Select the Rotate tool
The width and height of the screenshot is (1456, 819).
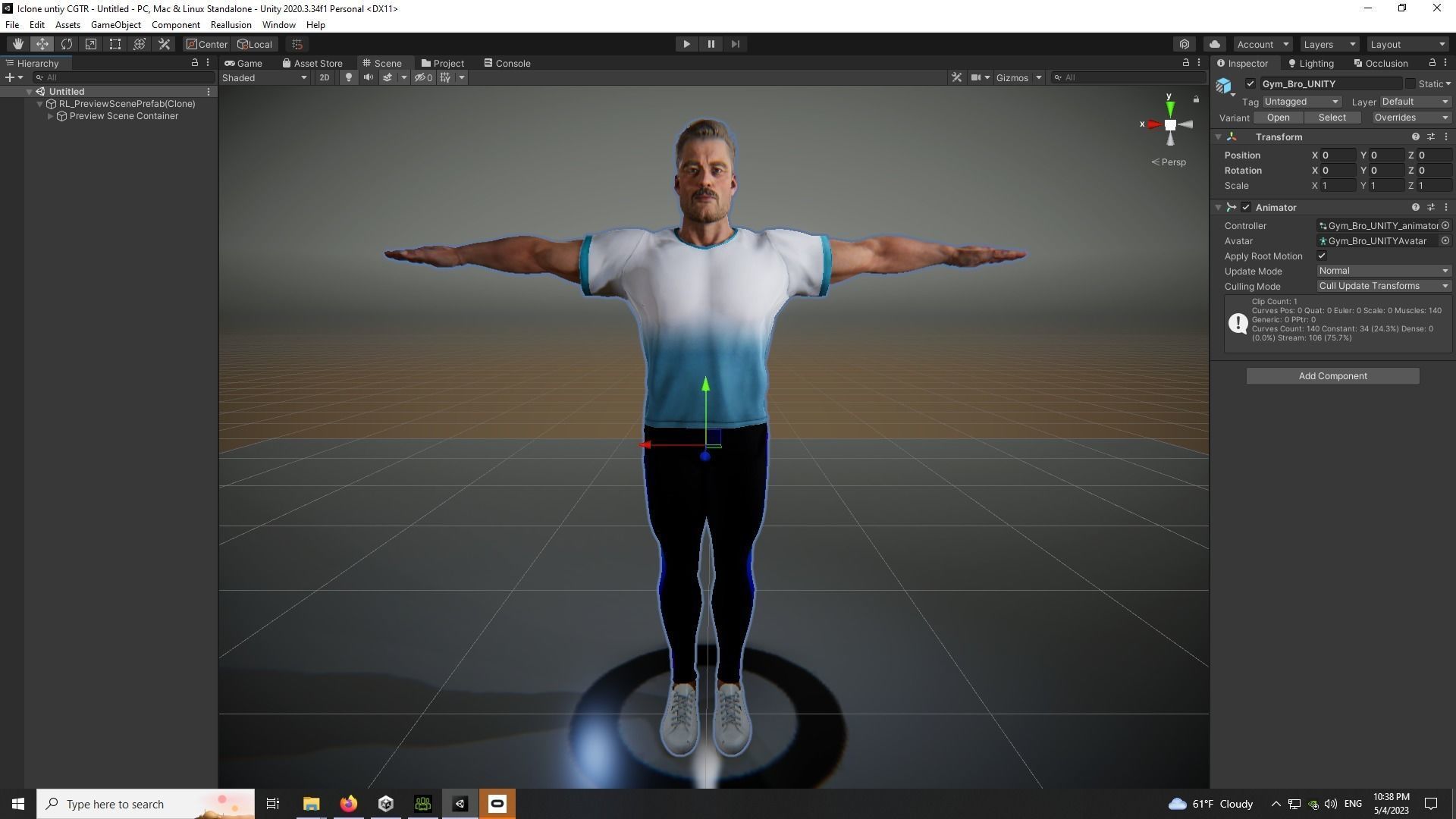coord(67,44)
